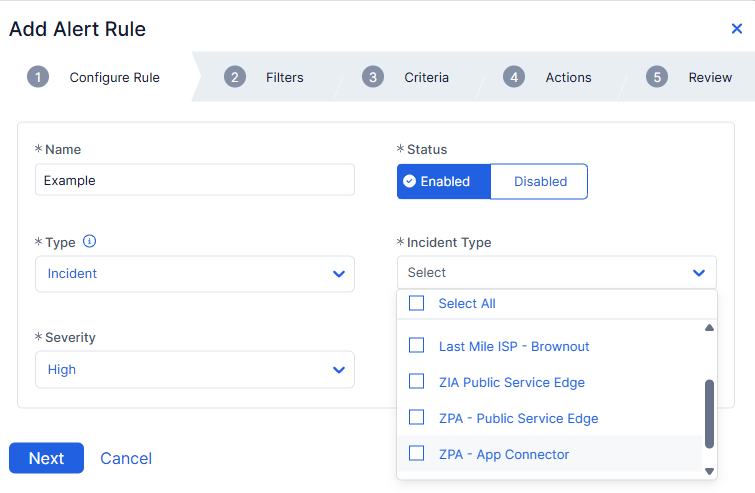The width and height of the screenshot is (755, 493).
Task: Set Status to Disabled
Action: pos(540,182)
